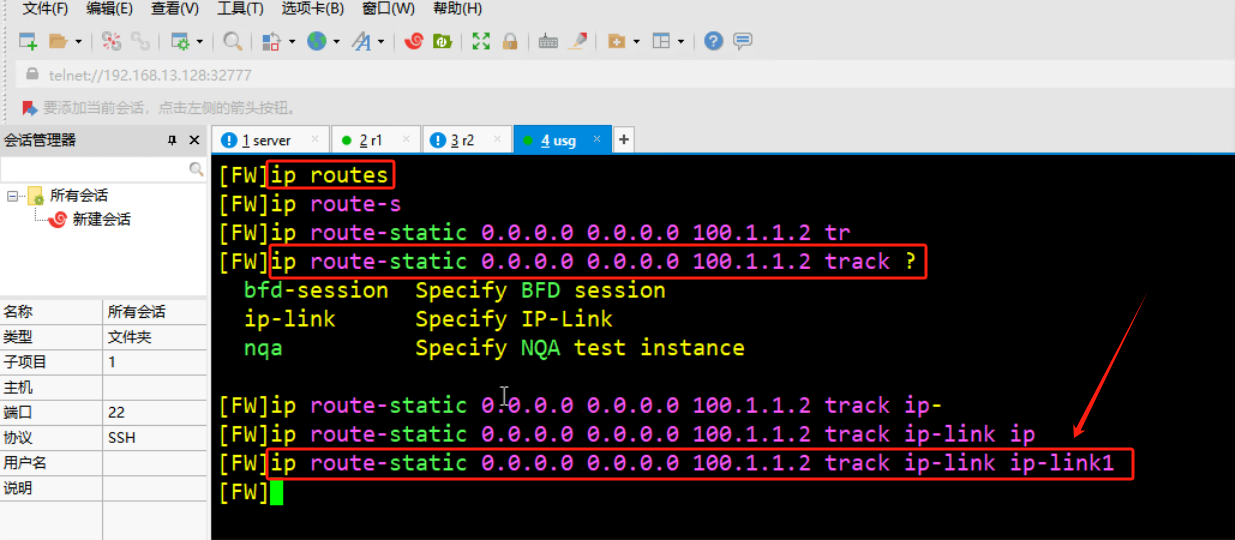Expand the new folder icon dropdown arrow
Image resolution: width=1235 pixels, height=540 pixels.
(x=635, y=42)
